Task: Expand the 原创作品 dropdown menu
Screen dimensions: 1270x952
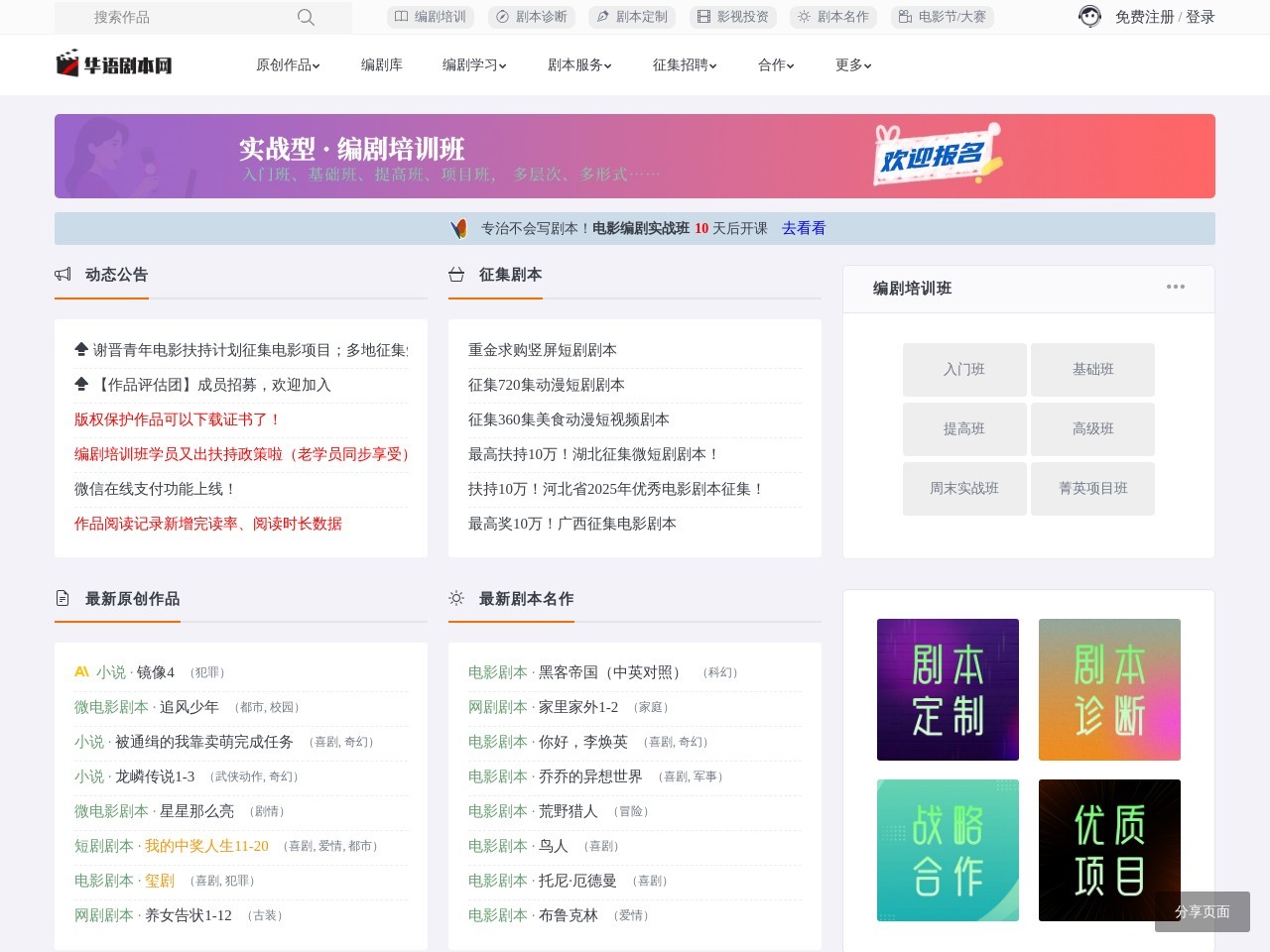Action: pos(288,65)
